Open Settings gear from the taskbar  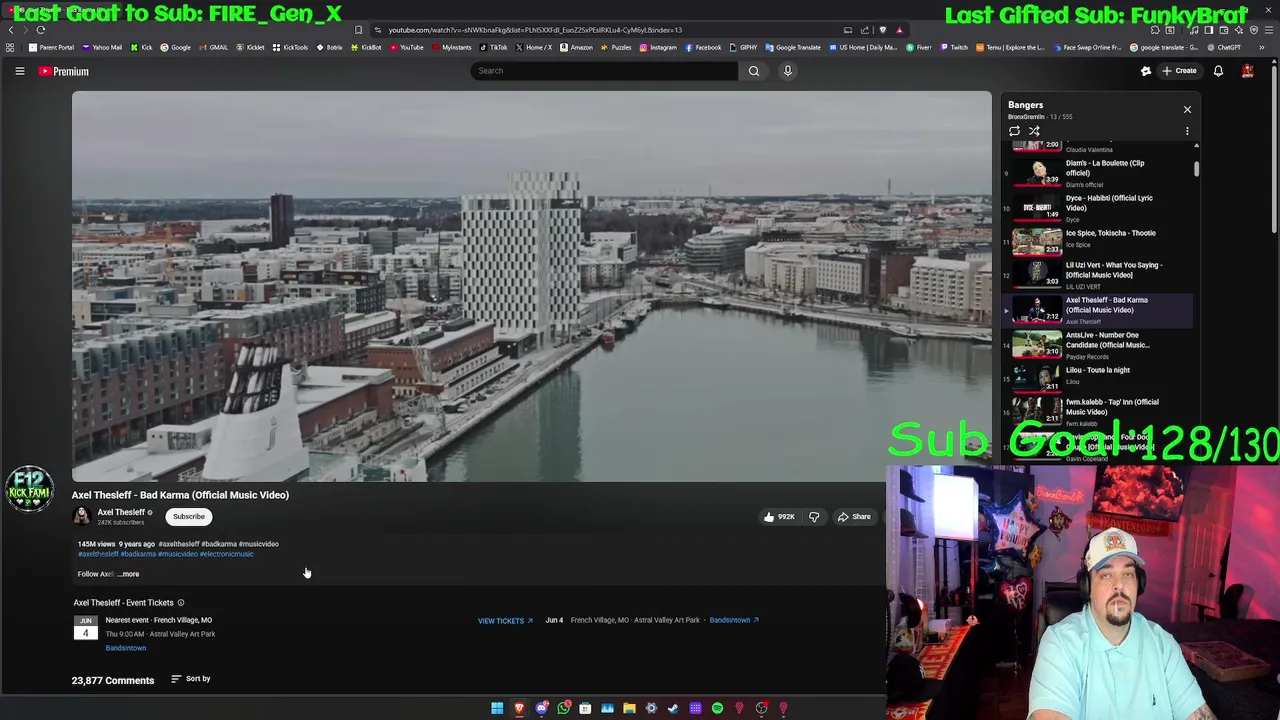tap(651, 708)
